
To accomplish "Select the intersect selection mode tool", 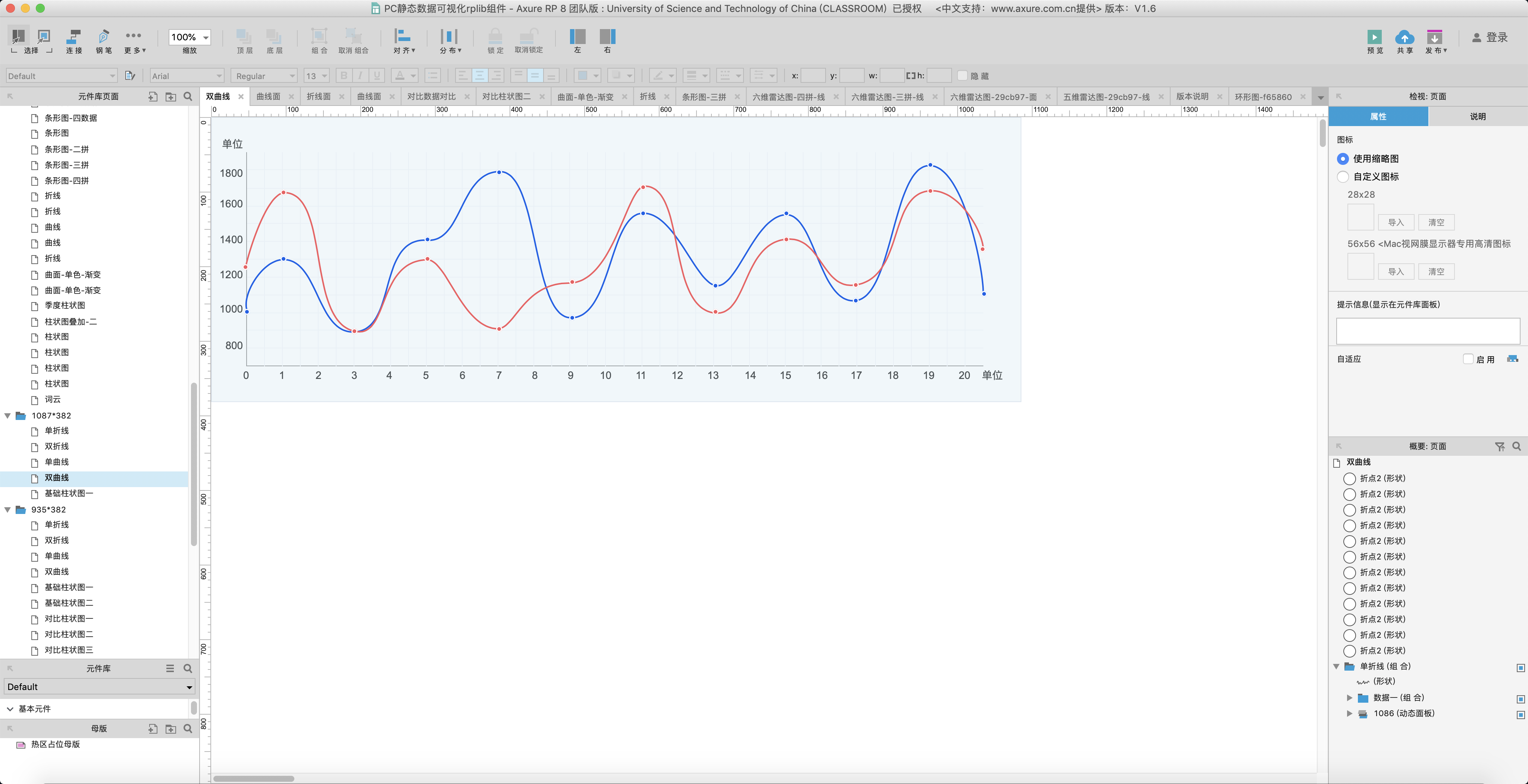I will tap(18, 37).
